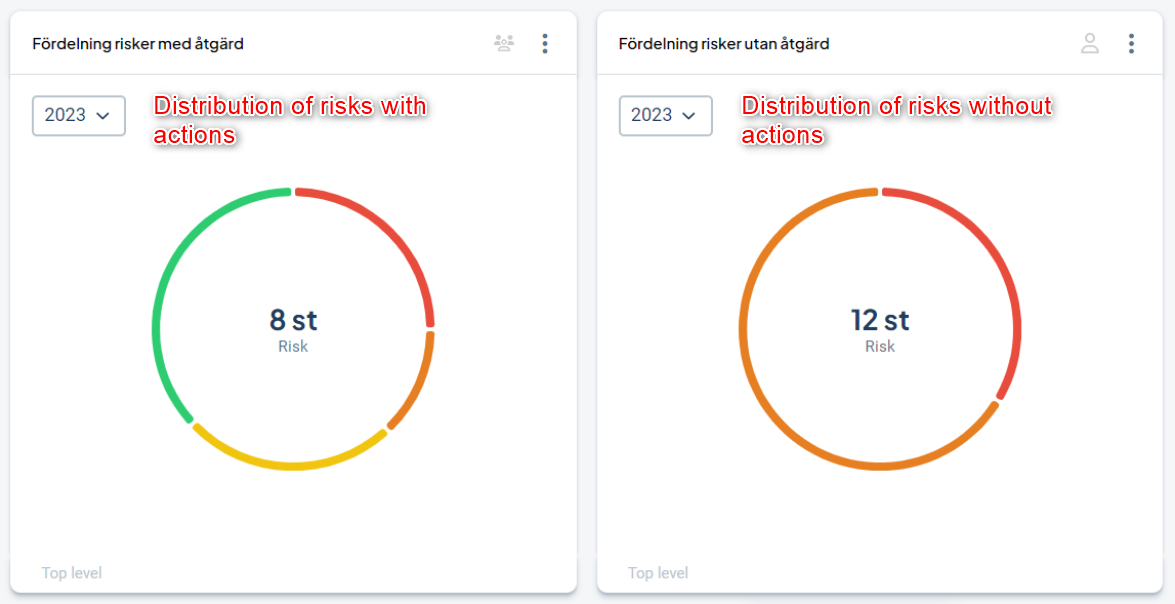Click the group icon on the med åtgärd card
The height and width of the screenshot is (604, 1175).
tap(504, 43)
